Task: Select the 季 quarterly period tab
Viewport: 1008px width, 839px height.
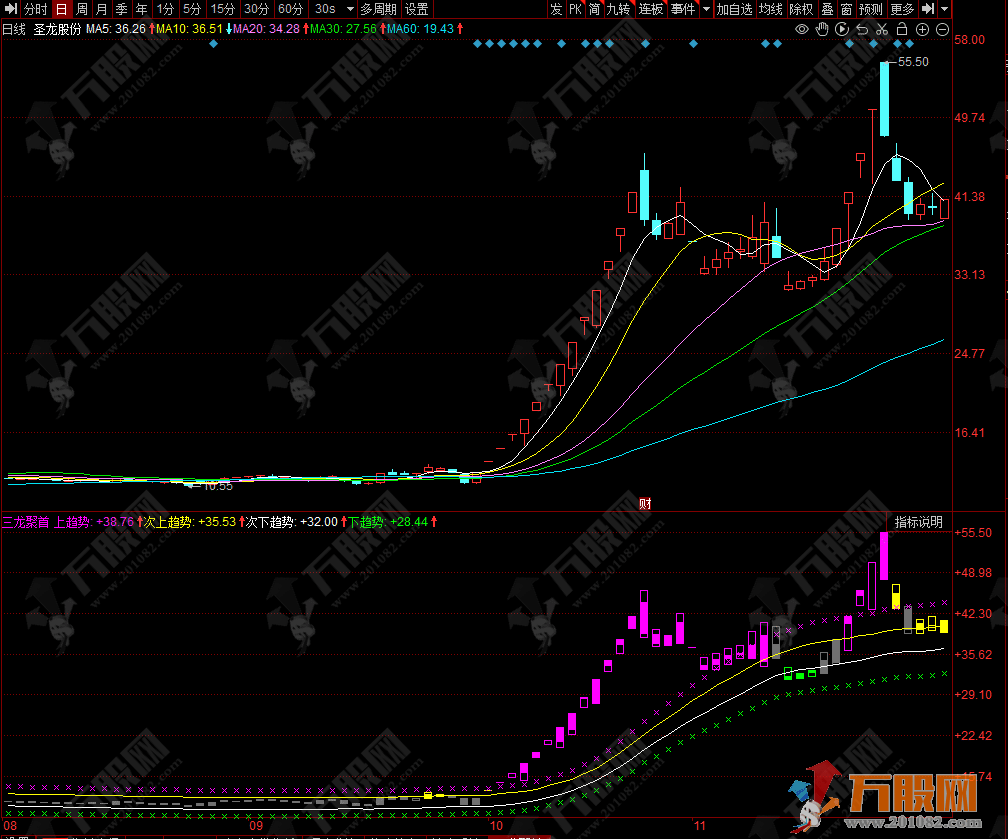Action: pyautogui.click(x=122, y=9)
